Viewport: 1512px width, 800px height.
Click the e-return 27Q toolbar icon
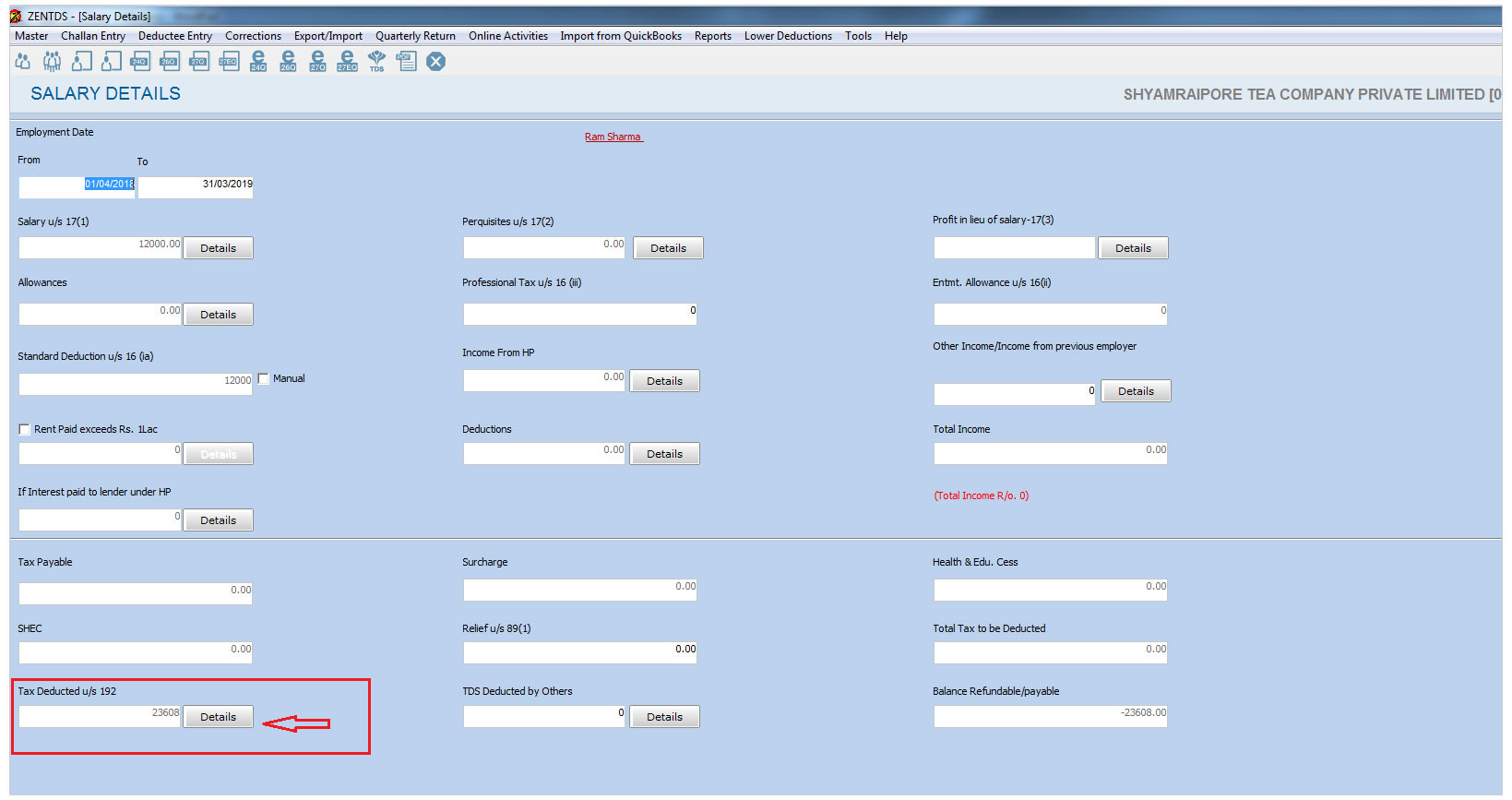[317, 61]
